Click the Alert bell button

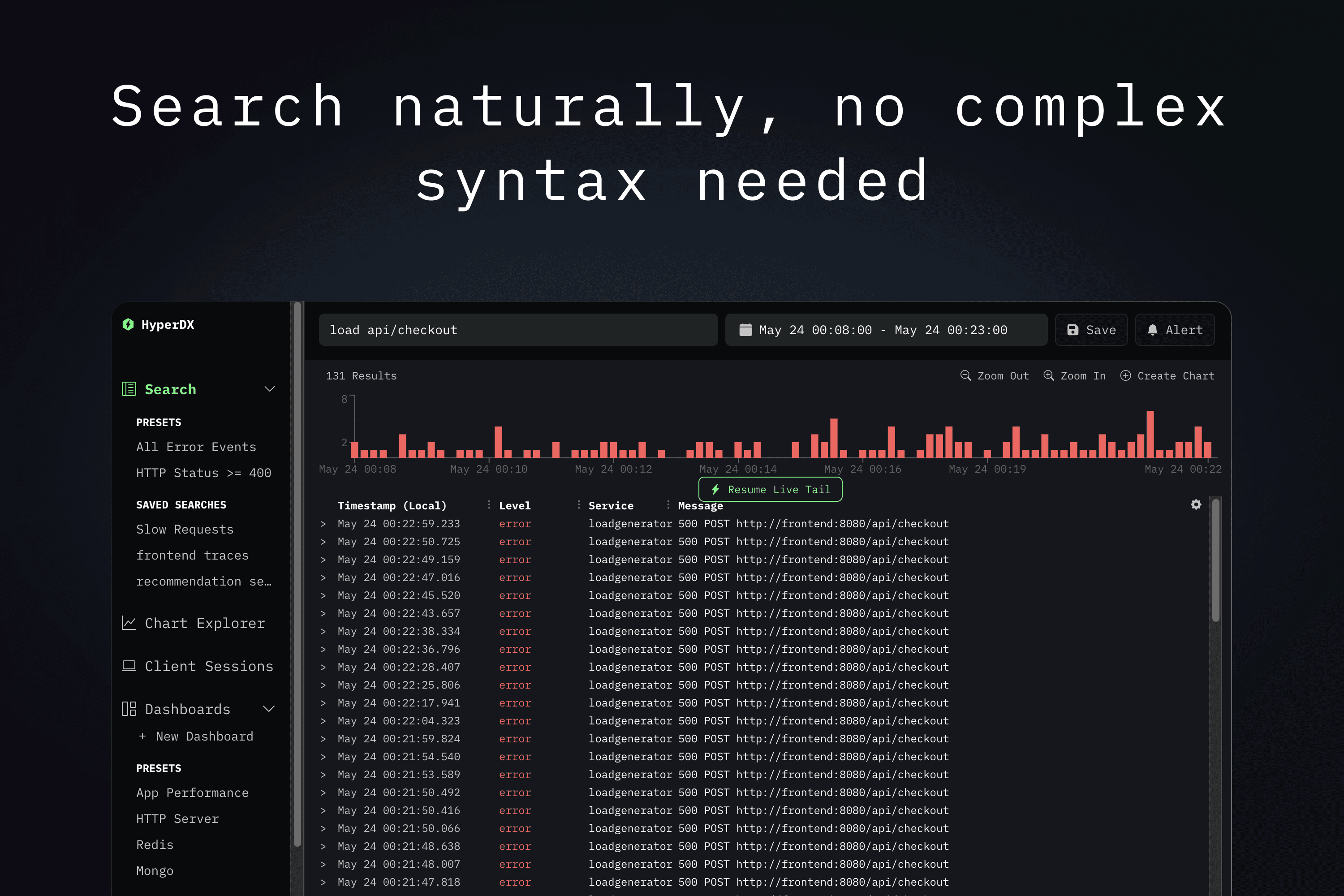coord(1174,330)
